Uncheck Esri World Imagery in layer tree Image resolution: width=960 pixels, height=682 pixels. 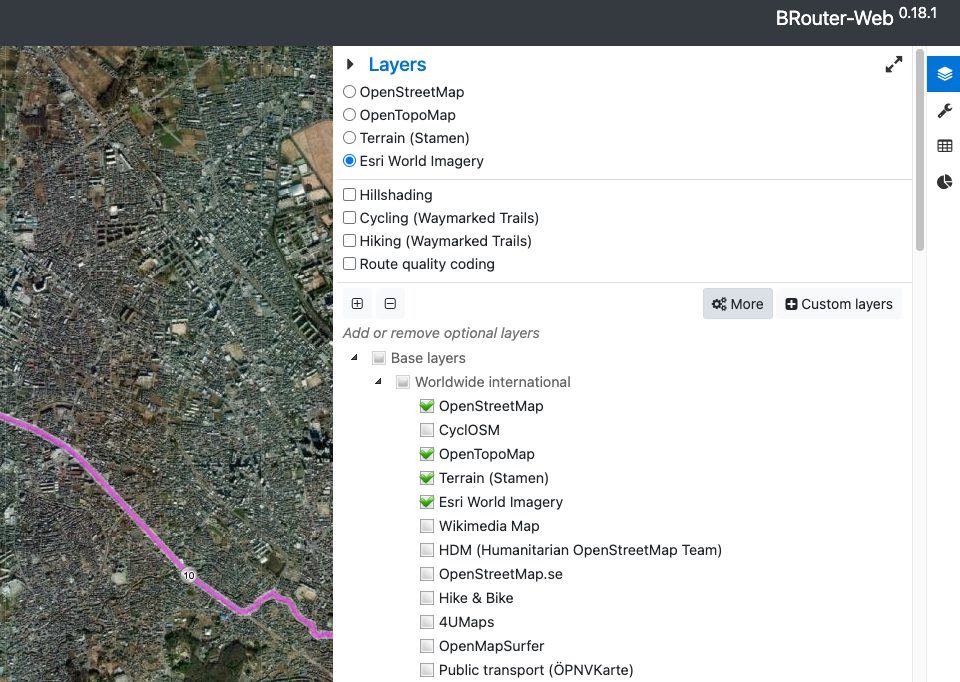coord(427,502)
